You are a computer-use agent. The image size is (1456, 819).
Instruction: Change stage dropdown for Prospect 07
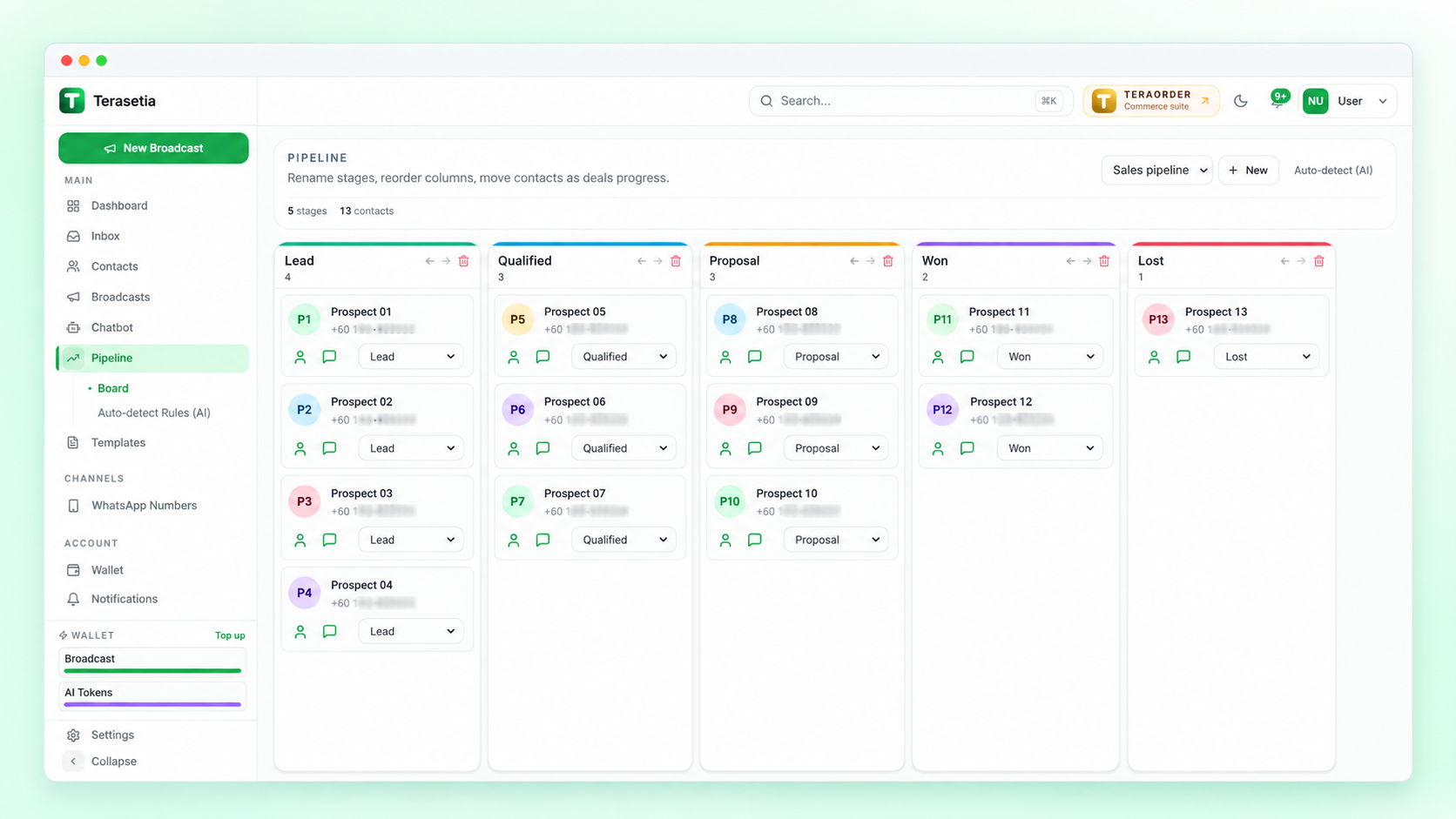(624, 540)
